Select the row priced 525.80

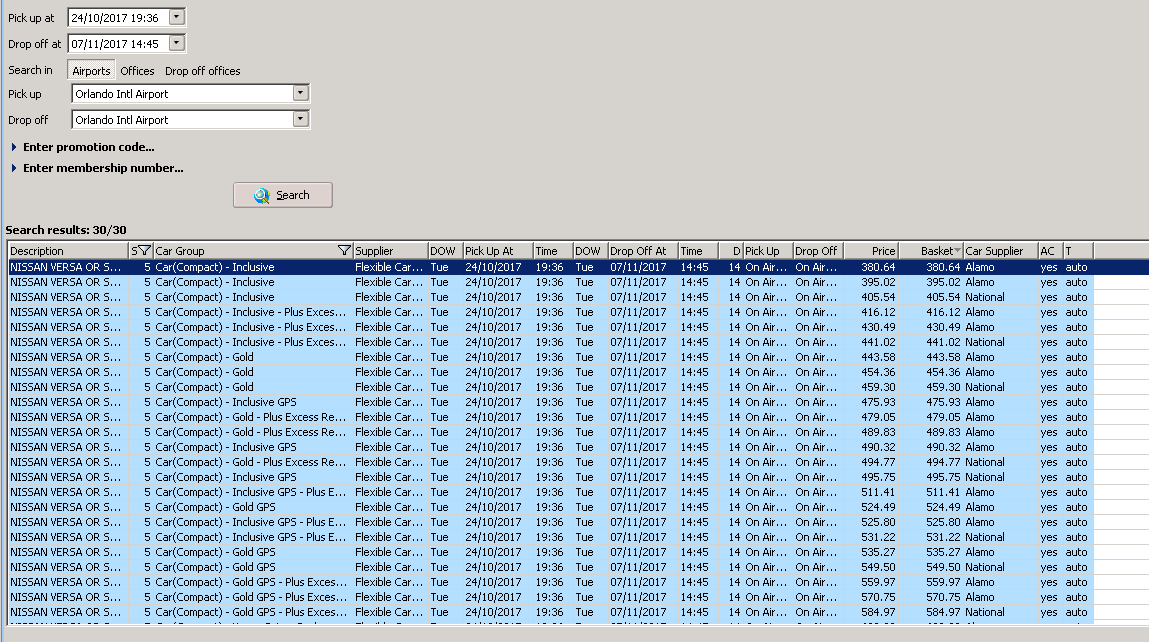[550, 523]
